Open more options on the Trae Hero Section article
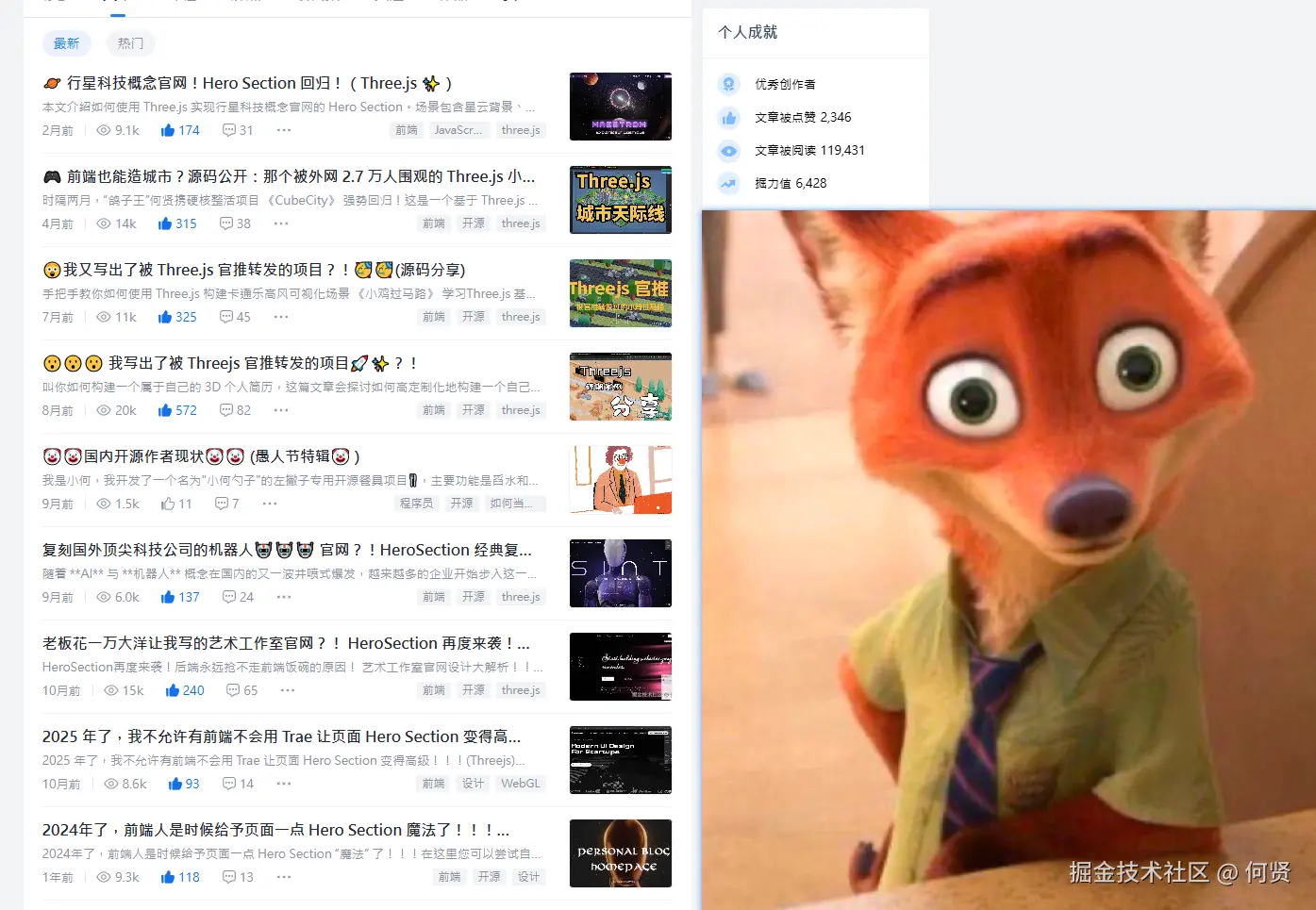The width and height of the screenshot is (1316, 910). tap(283, 784)
